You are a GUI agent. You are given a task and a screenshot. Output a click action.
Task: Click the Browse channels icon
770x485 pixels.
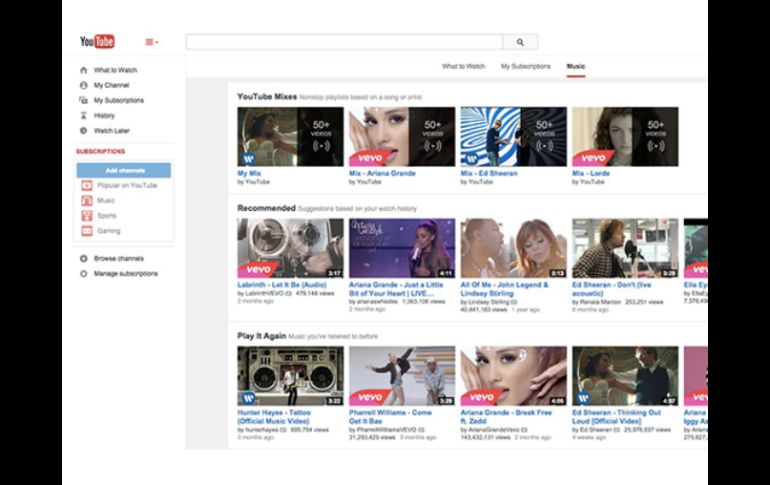pyautogui.click(x=83, y=259)
